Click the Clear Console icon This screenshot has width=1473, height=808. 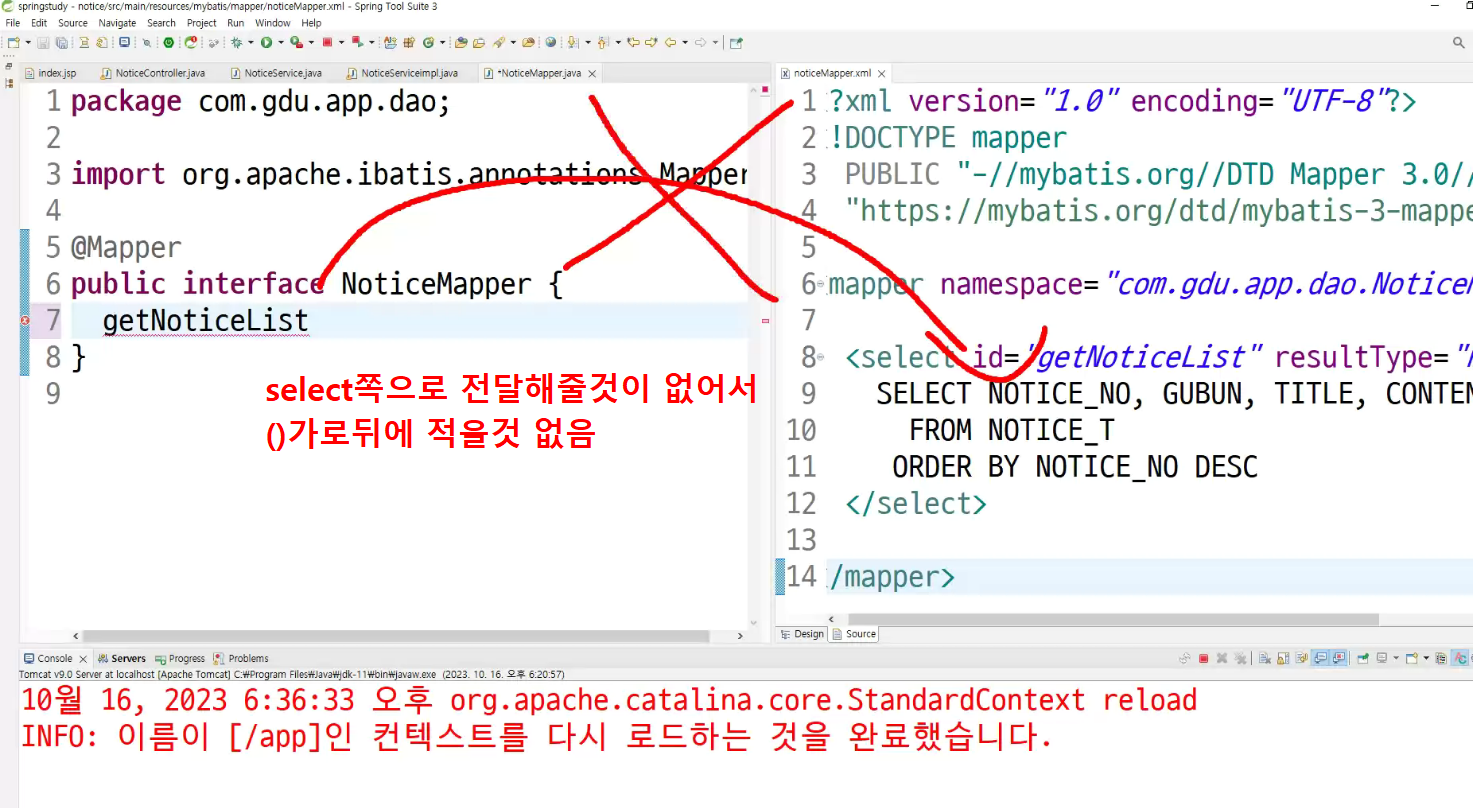pos(1265,658)
